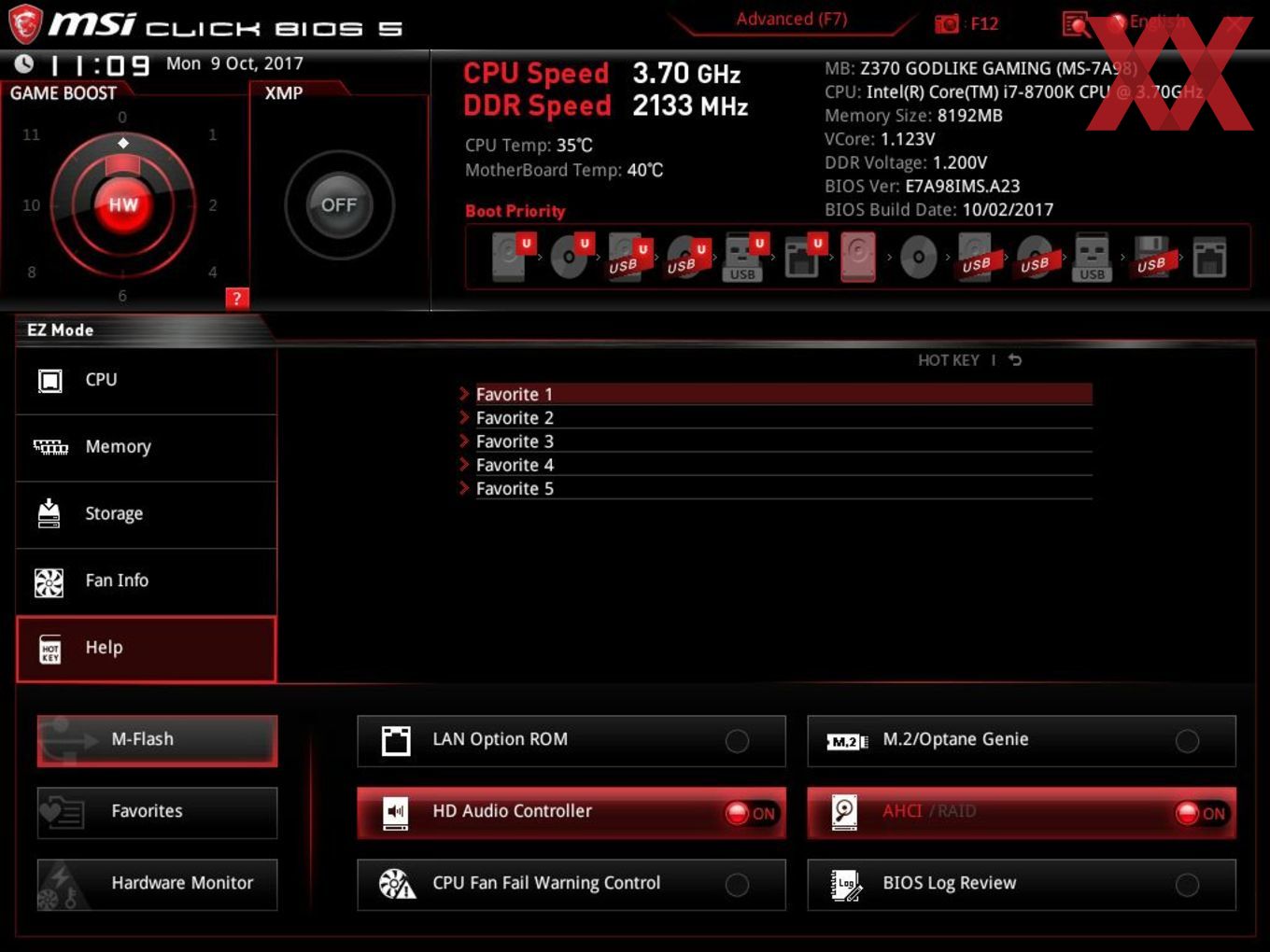Viewport: 1270px width, 952px height.
Task: Select the Help section
Action: click(x=147, y=649)
